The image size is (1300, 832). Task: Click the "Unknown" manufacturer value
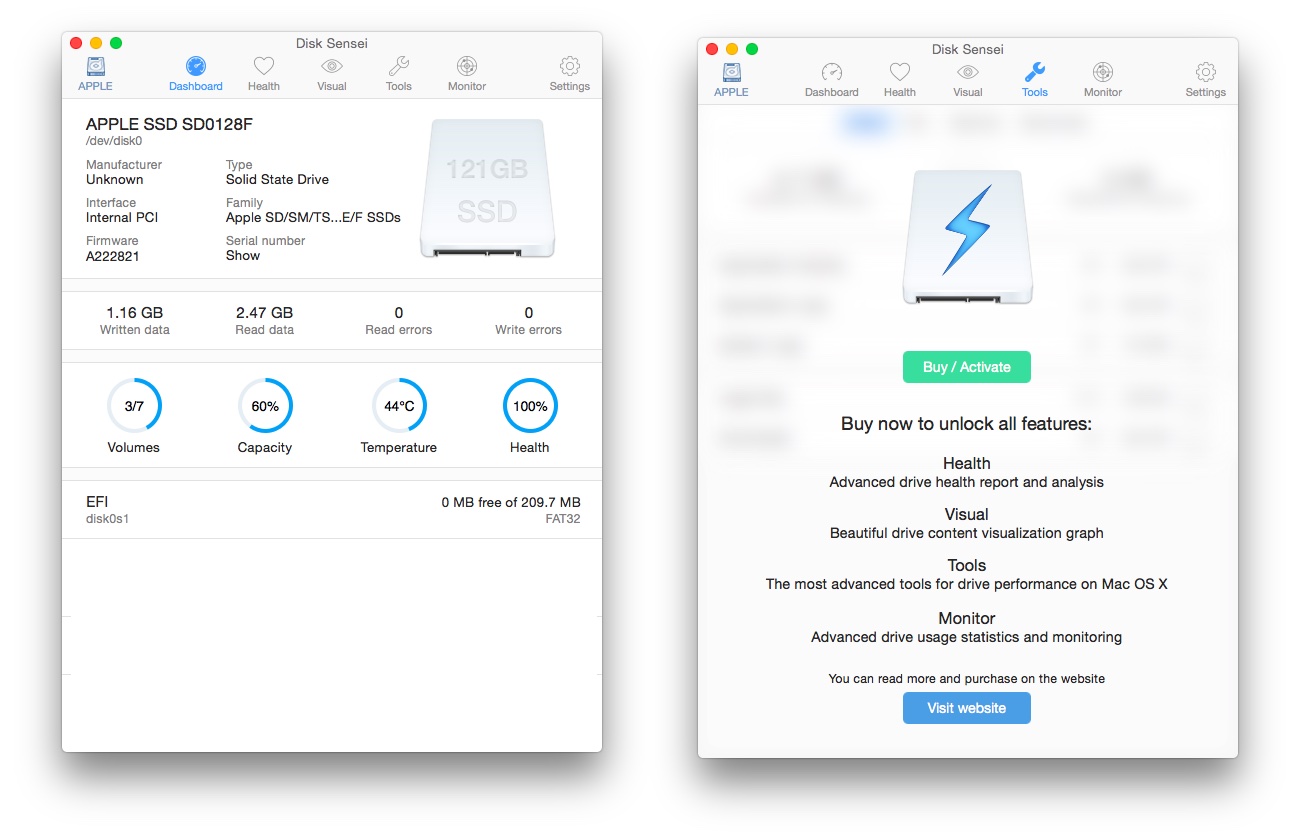115,180
